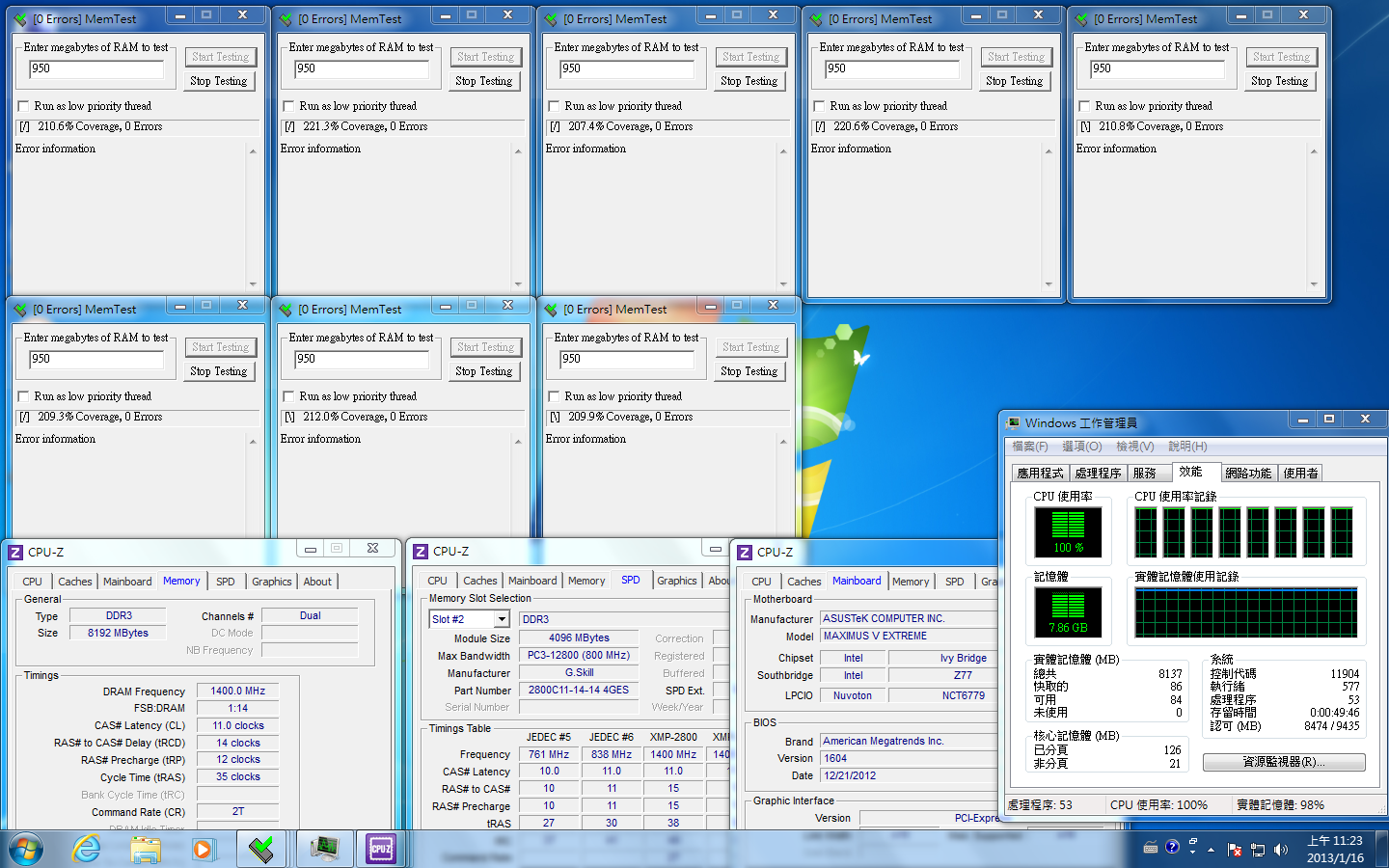Click title icon of 207.4% coverage MemTest window
This screenshot has width=1389, height=868.
551,19
